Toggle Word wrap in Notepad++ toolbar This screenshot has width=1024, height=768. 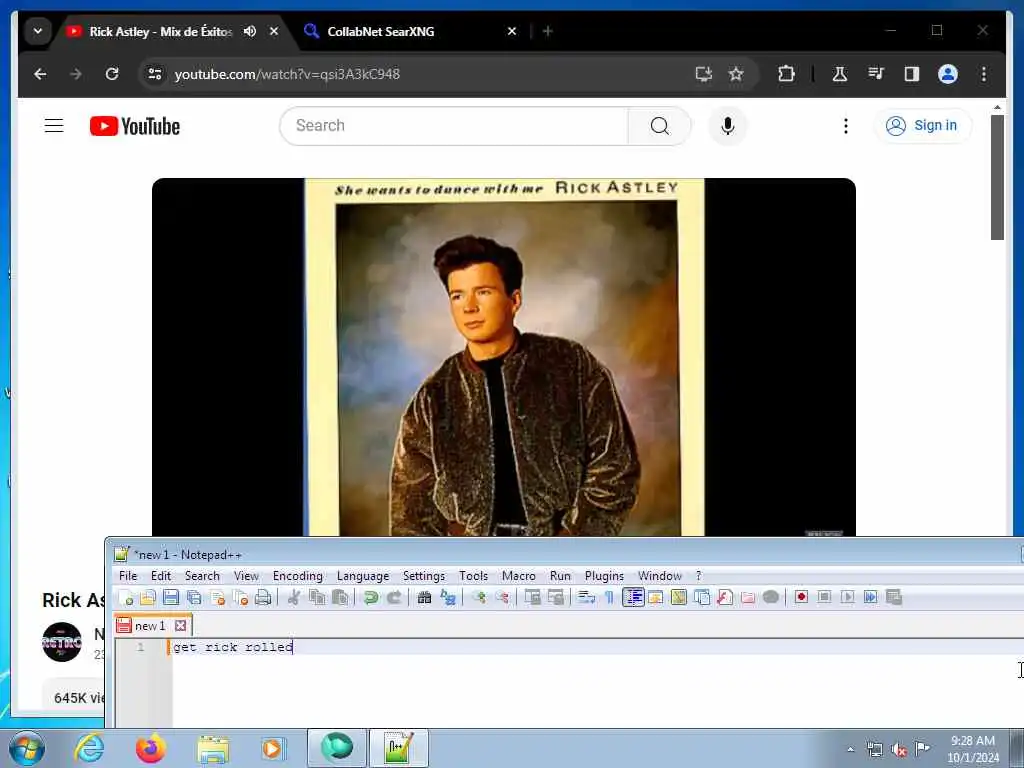586,597
